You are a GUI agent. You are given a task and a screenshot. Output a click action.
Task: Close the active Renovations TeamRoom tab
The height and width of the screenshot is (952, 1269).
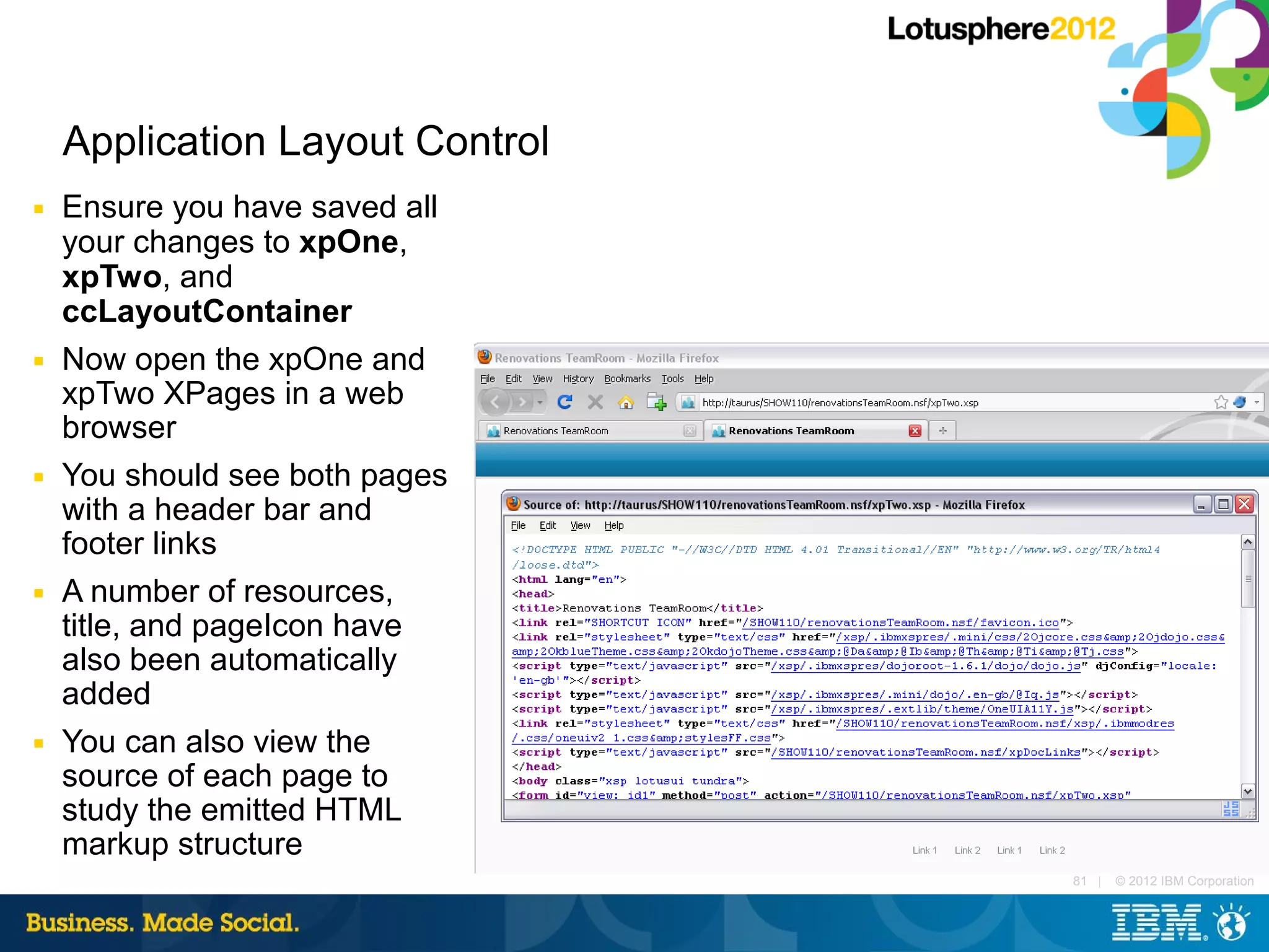(x=915, y=431)
